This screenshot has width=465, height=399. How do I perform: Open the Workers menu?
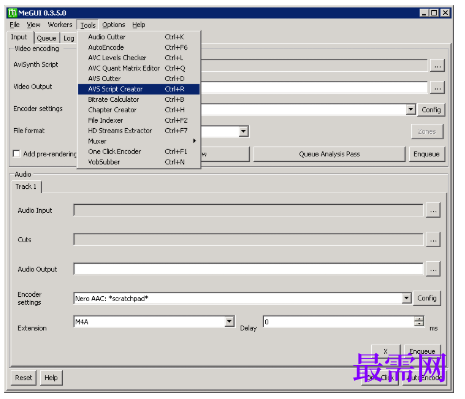60,25
